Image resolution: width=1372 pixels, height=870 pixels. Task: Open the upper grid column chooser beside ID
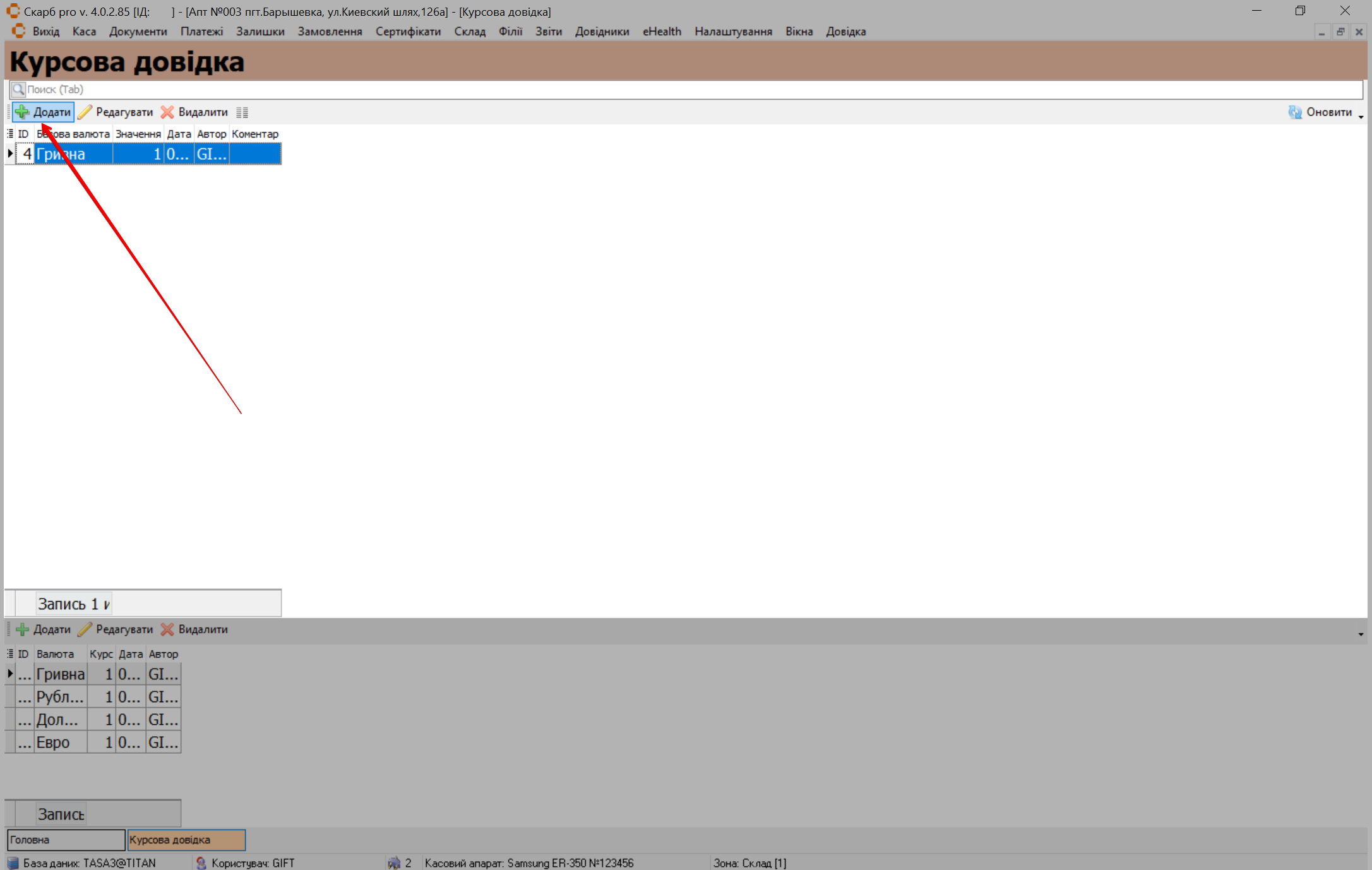click(x=10, y=134)
